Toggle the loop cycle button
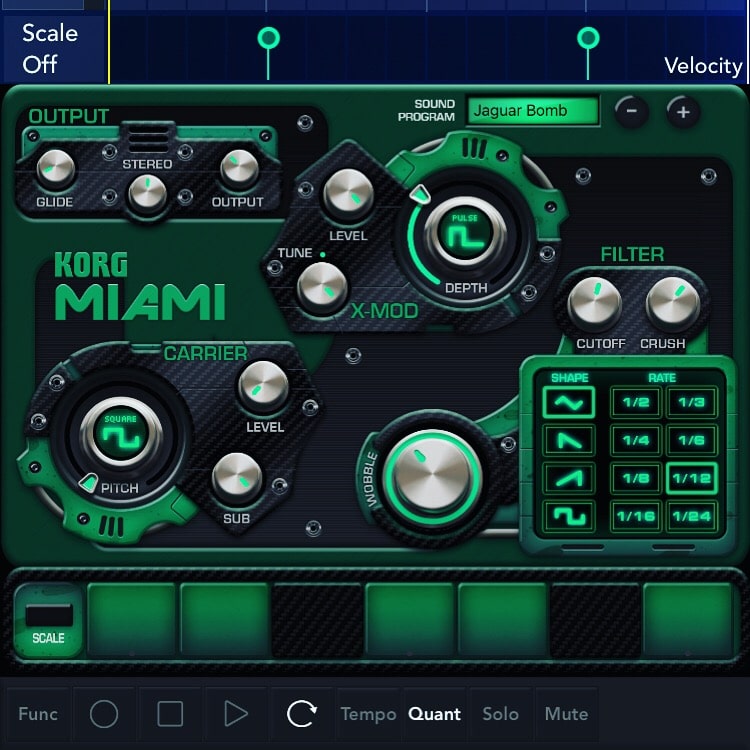This screenshot has width=750, height=750. (301, 714)
